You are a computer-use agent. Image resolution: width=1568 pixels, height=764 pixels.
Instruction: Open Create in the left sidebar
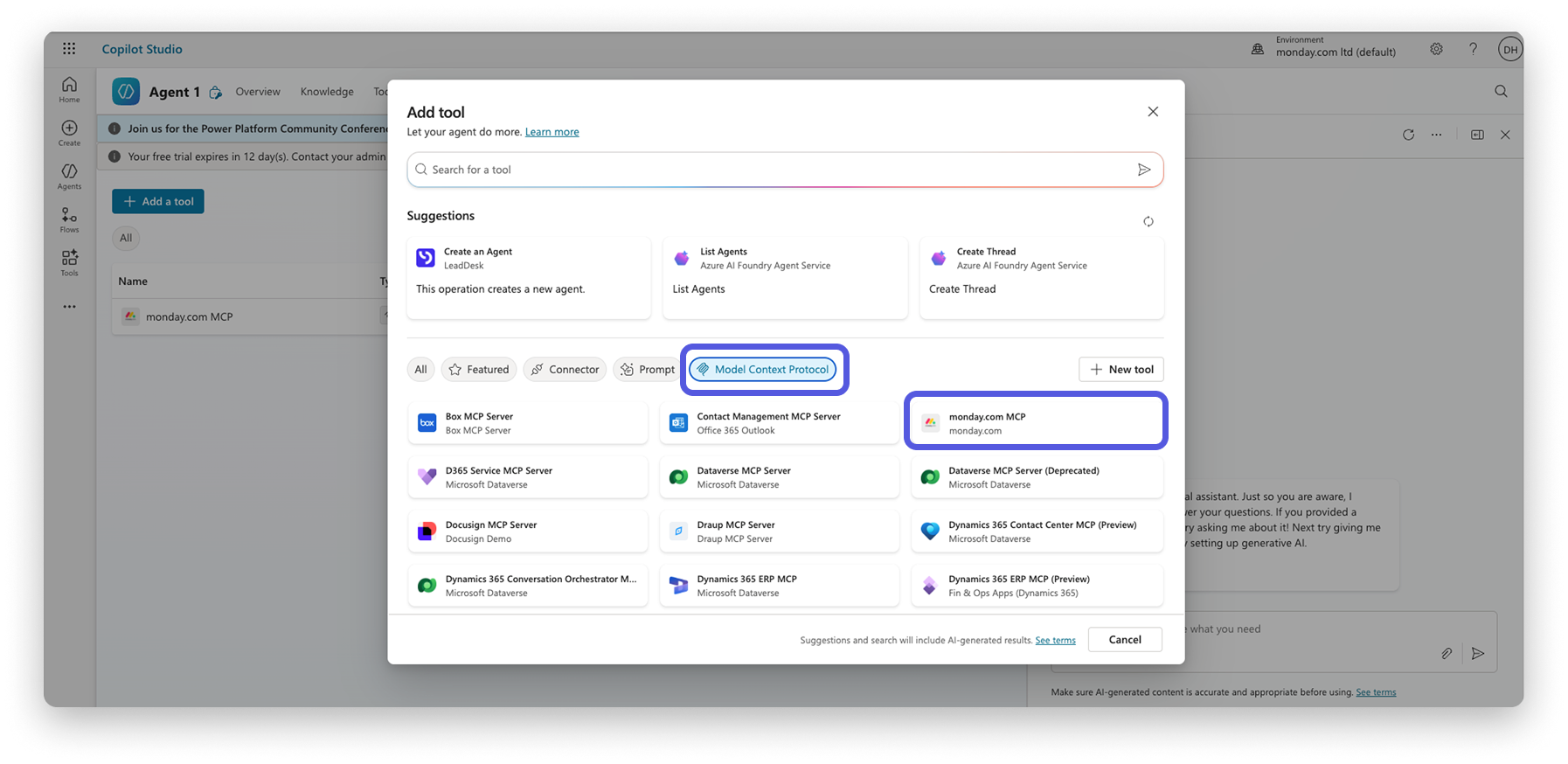[x=69, y=133]
